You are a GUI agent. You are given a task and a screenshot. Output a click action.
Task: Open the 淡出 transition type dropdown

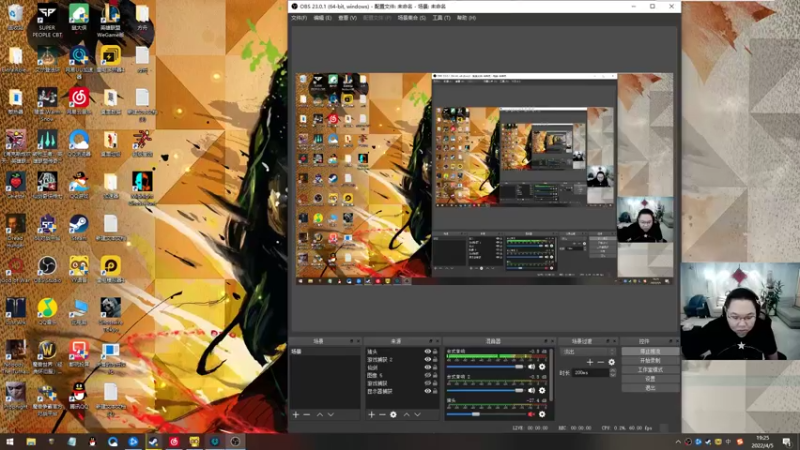(x=587, y=352)
